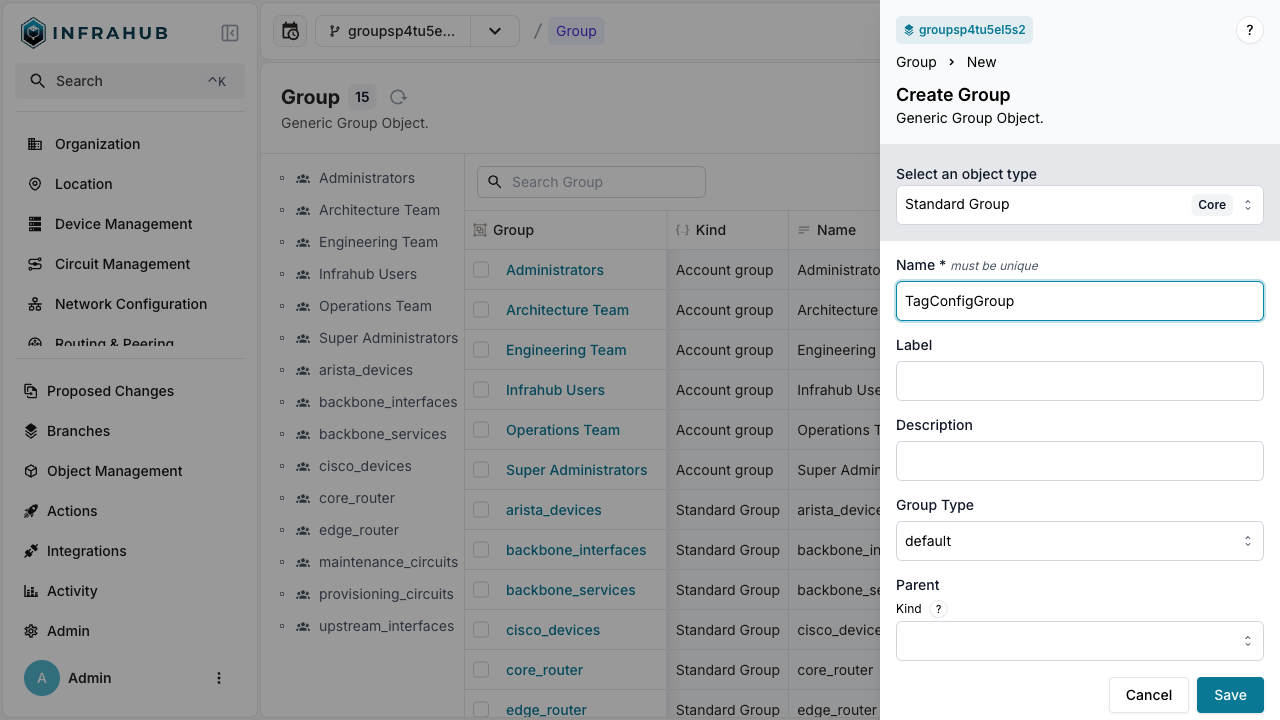Open the Device Management menu

[123, 224]
